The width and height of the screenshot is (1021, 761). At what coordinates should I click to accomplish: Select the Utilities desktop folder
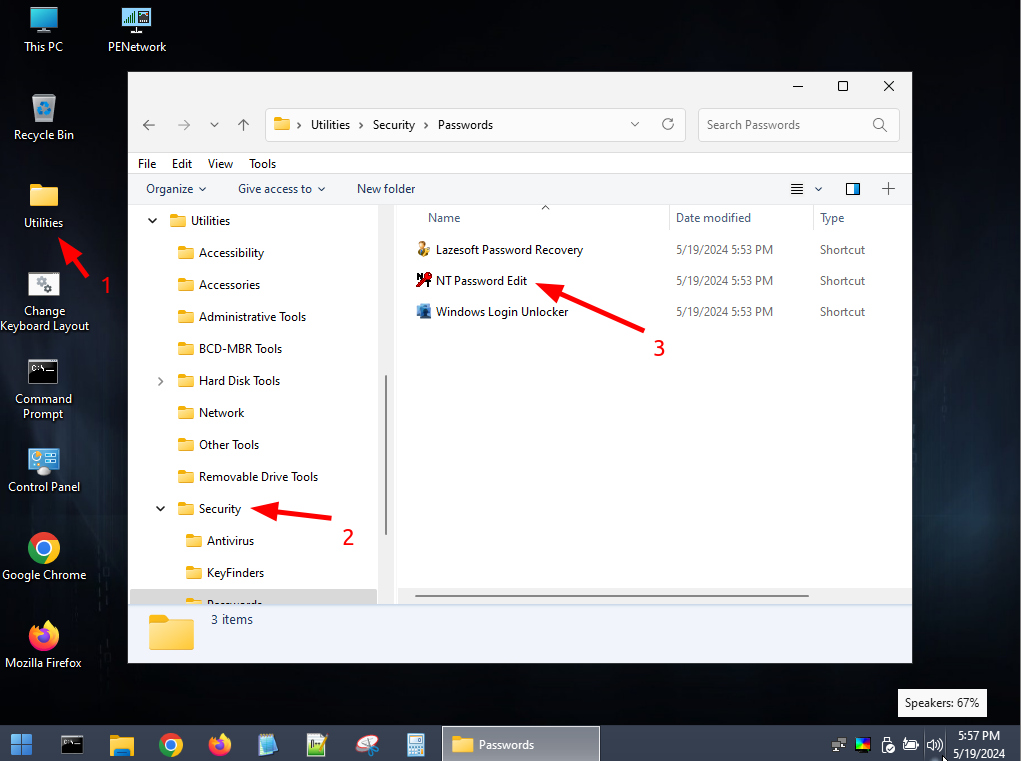[x=44, y=206]
